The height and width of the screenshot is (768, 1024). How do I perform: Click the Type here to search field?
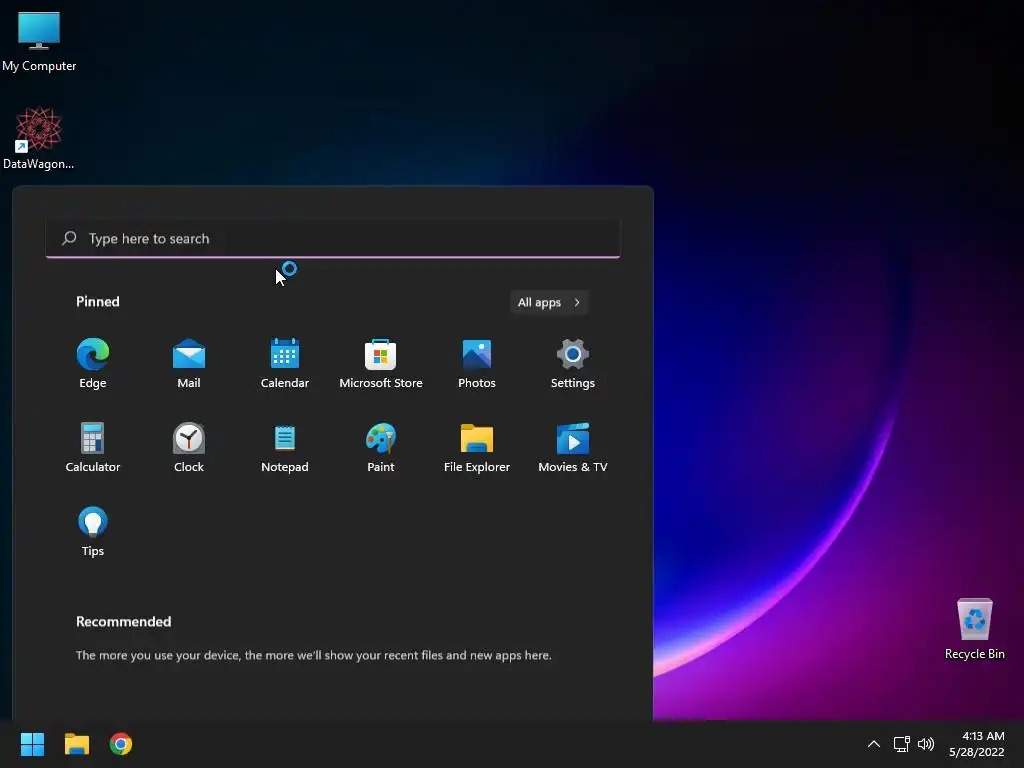coord(332,238)
